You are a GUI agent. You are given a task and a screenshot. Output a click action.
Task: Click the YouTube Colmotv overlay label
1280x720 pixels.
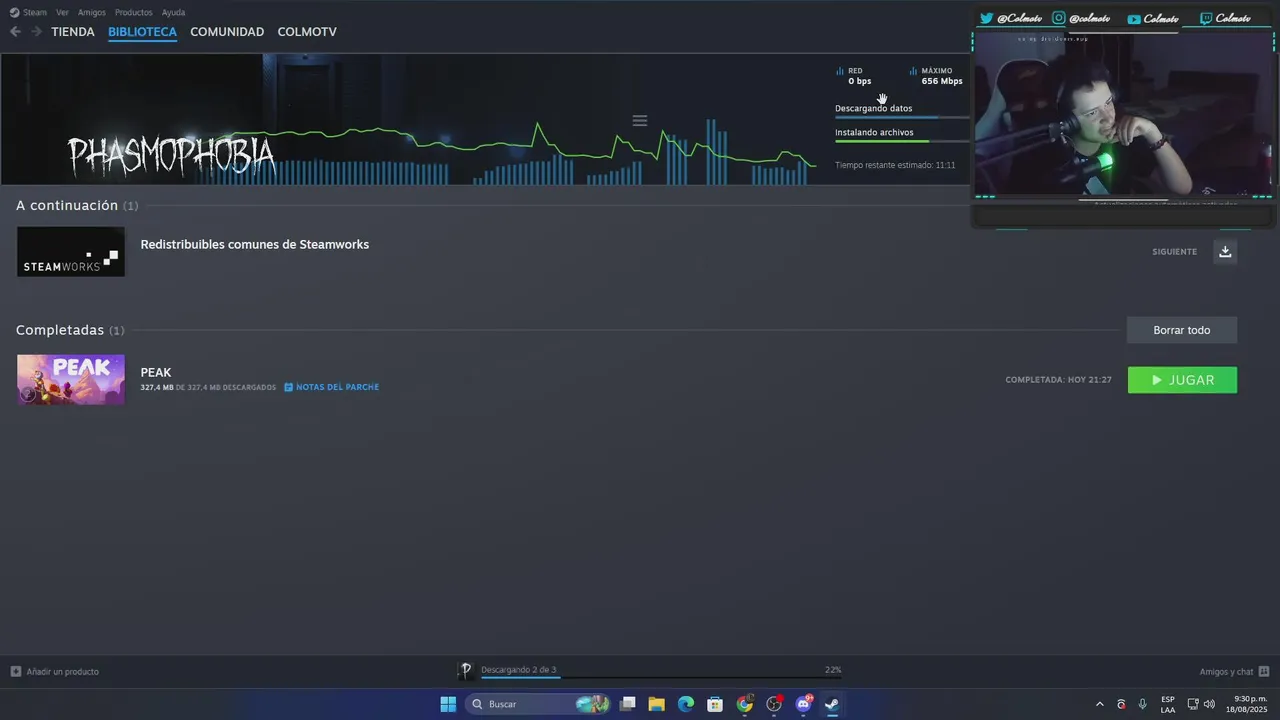coord(1153,18)
